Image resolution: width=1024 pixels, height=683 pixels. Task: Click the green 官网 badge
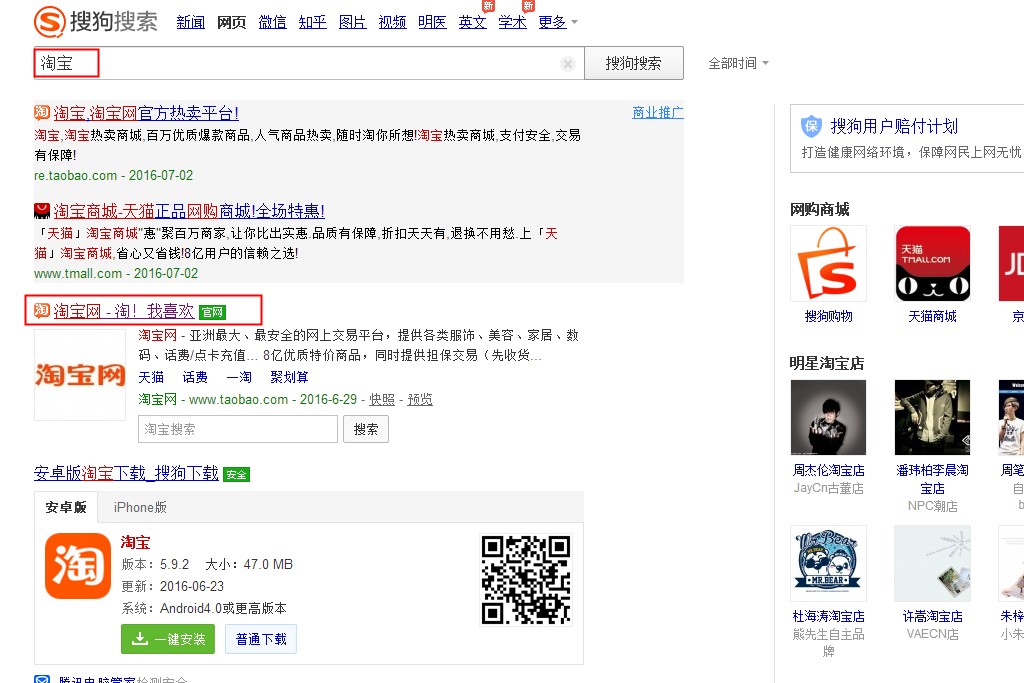click(212, 312)
